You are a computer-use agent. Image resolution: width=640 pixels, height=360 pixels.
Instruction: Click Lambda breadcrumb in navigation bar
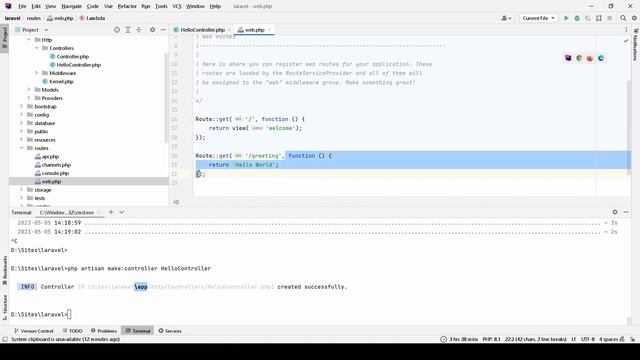point(93,18)
